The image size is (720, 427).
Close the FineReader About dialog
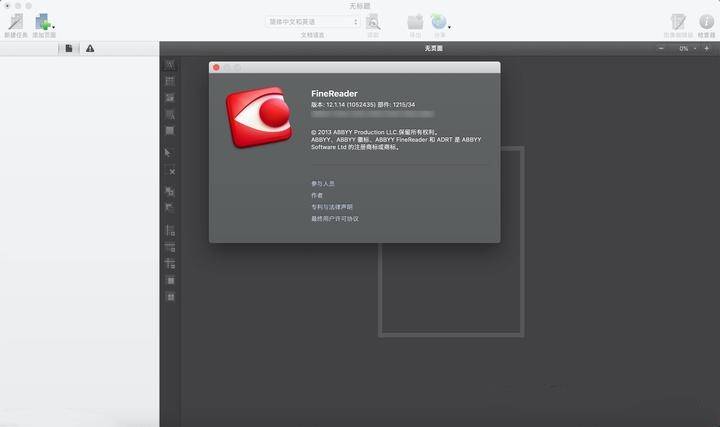click(216, 67)
